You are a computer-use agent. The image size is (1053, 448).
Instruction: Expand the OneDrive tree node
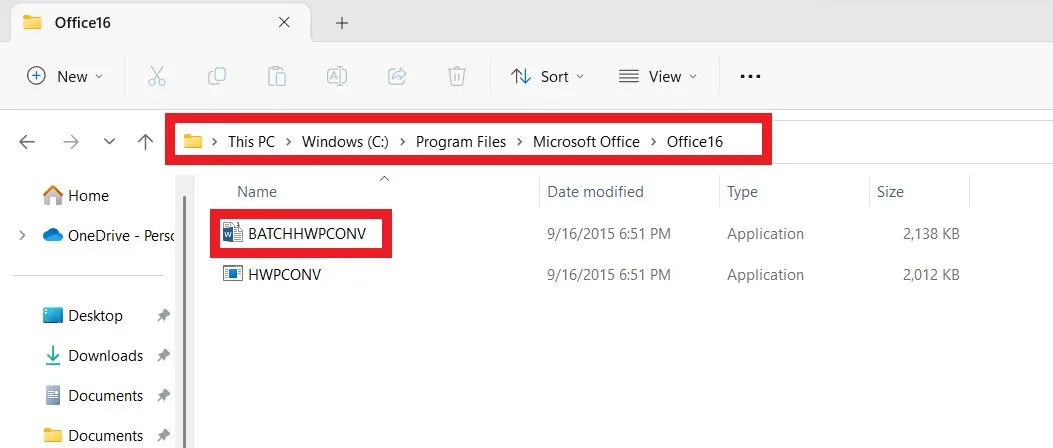pos(22,235)
